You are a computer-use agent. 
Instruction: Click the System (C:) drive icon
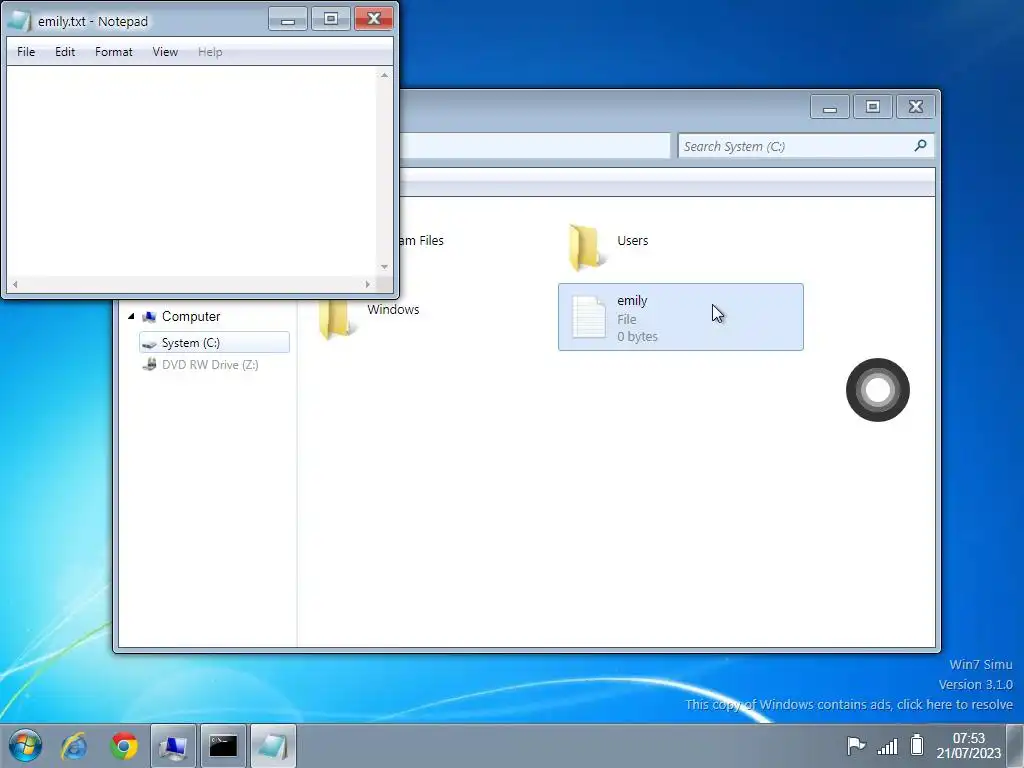coord(149,343)
